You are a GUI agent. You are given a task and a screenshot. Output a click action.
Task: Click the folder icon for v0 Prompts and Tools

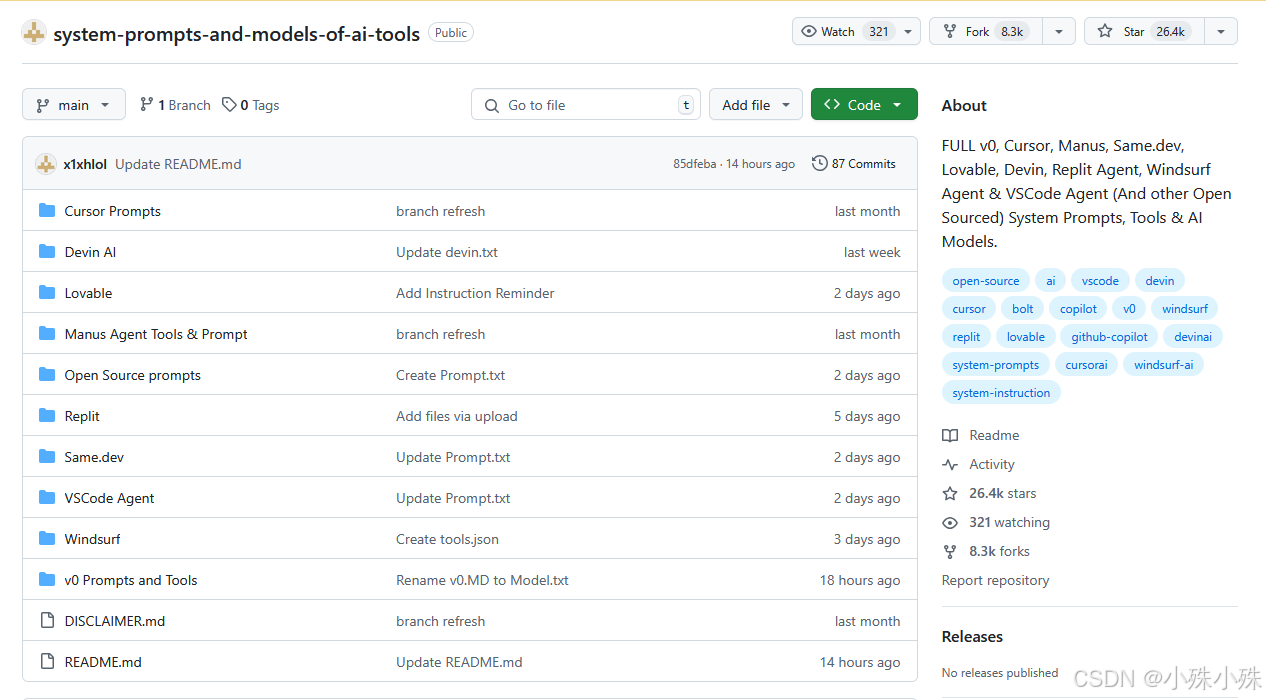click(47, 580)
